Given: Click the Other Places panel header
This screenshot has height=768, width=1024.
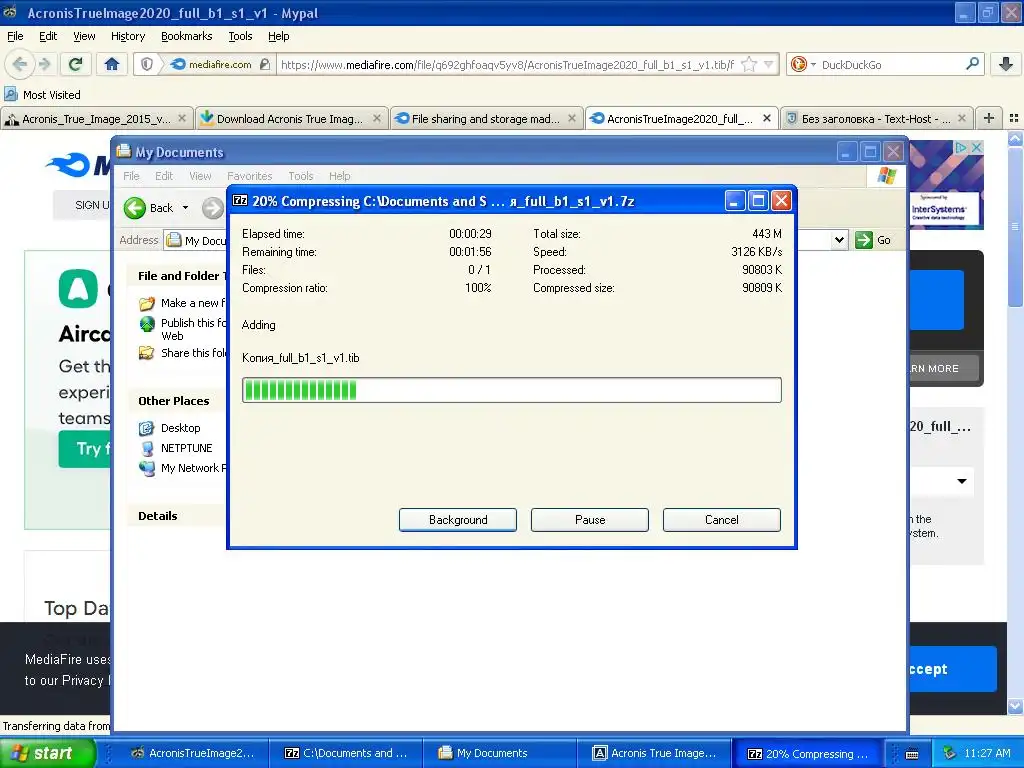Looking at the screenshot, I should point(177,401).
